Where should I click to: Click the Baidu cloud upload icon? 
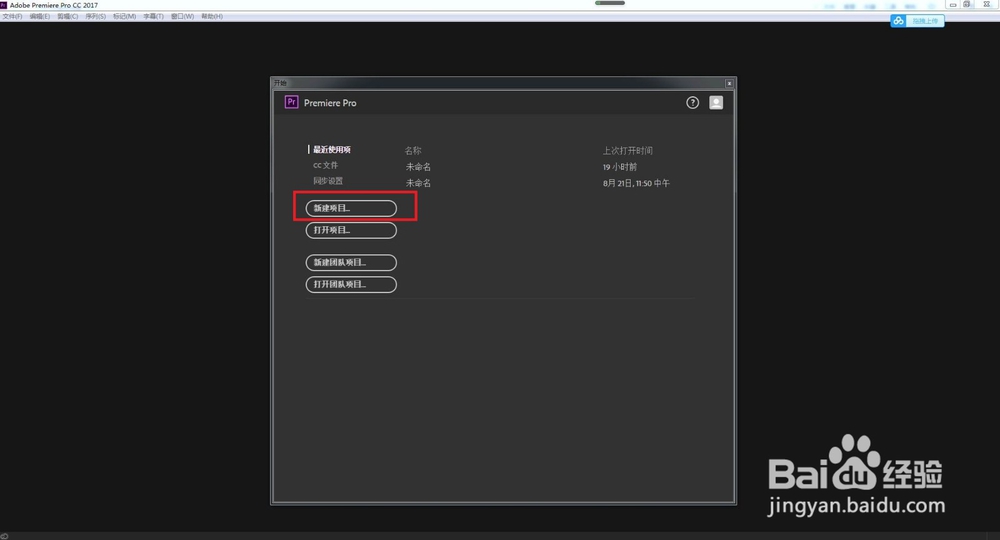tap(899, 21)
